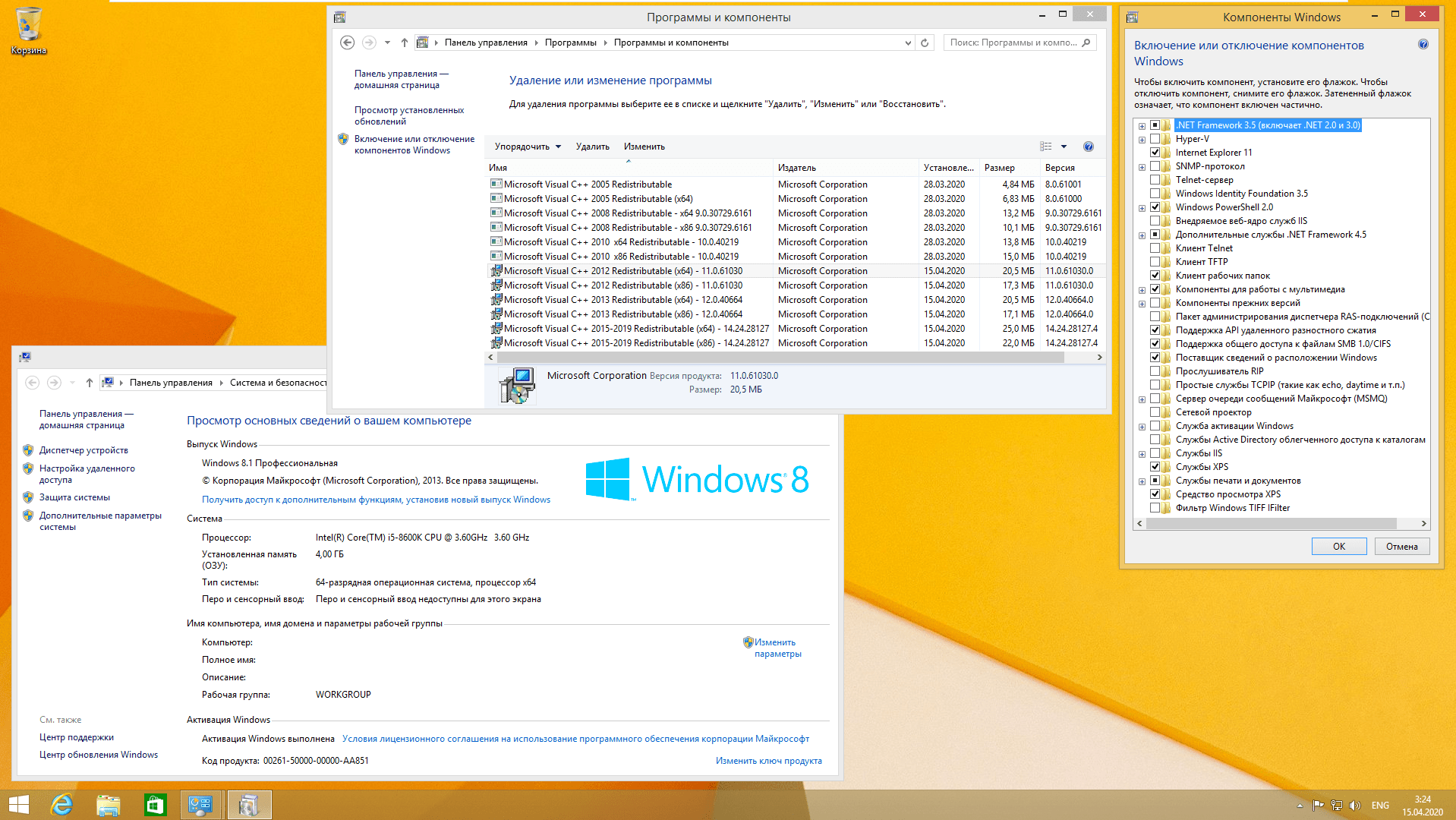Open the view options dropdown arrow in programs toolbar
Viewport: 1456px width, 820px height.
click(x=1064, y=147)
